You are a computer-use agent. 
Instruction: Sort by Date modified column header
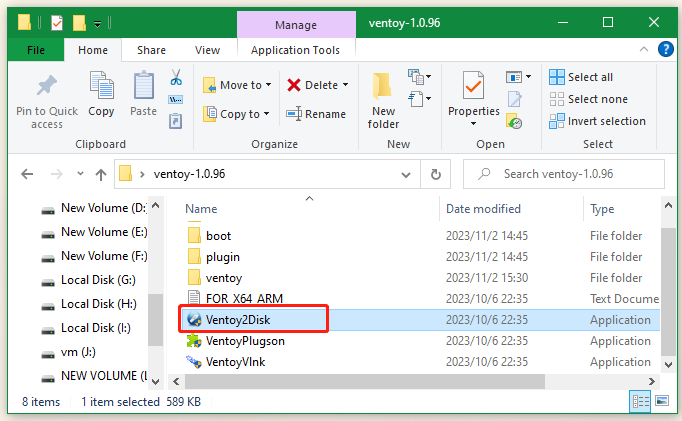483,209
